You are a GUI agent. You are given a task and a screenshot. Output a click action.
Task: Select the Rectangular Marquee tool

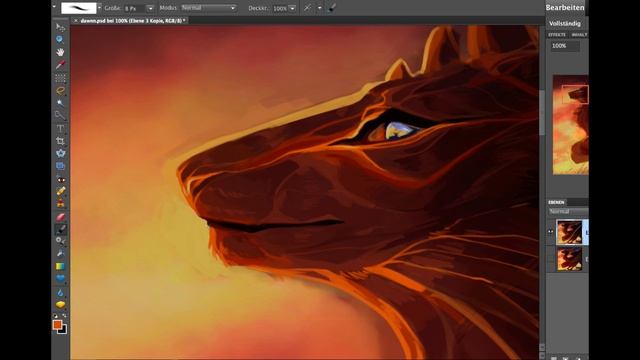(x=60, y=78)
